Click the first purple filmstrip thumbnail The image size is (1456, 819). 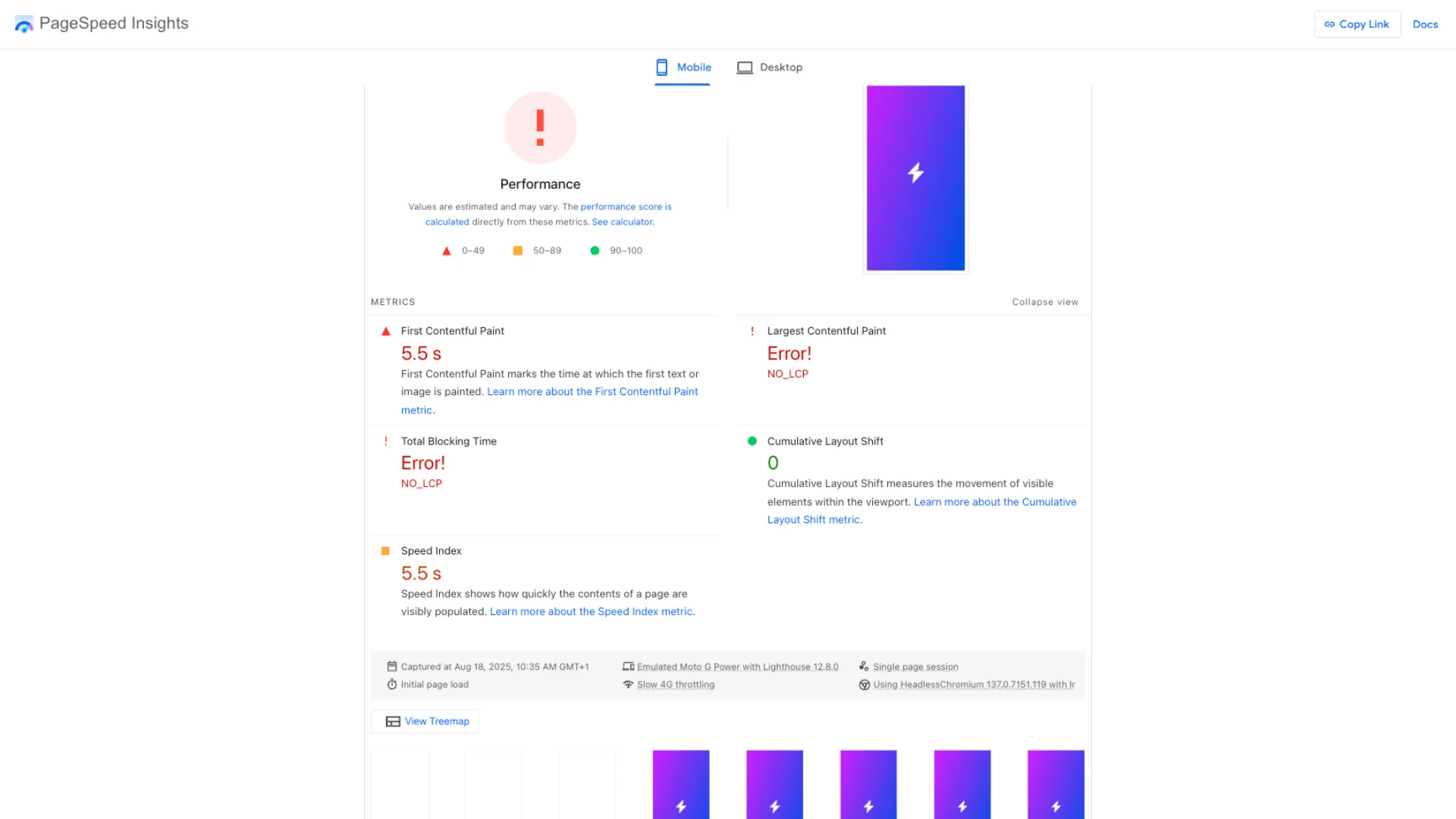pos(681,784)
